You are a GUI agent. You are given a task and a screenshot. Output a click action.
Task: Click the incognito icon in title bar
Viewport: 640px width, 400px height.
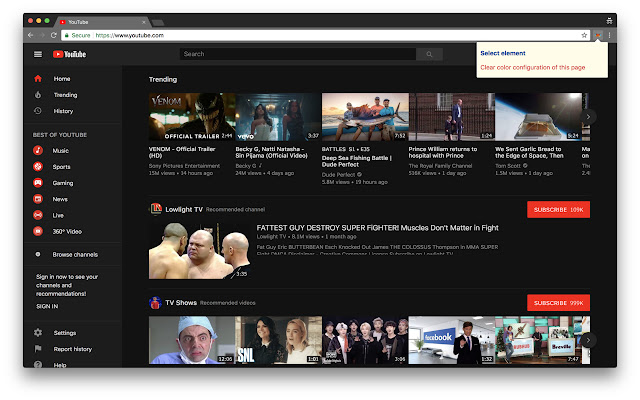(x=609, y=21)
